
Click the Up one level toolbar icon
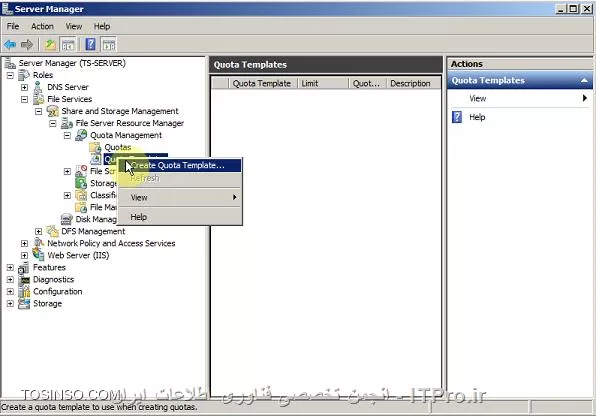[50, 45]
